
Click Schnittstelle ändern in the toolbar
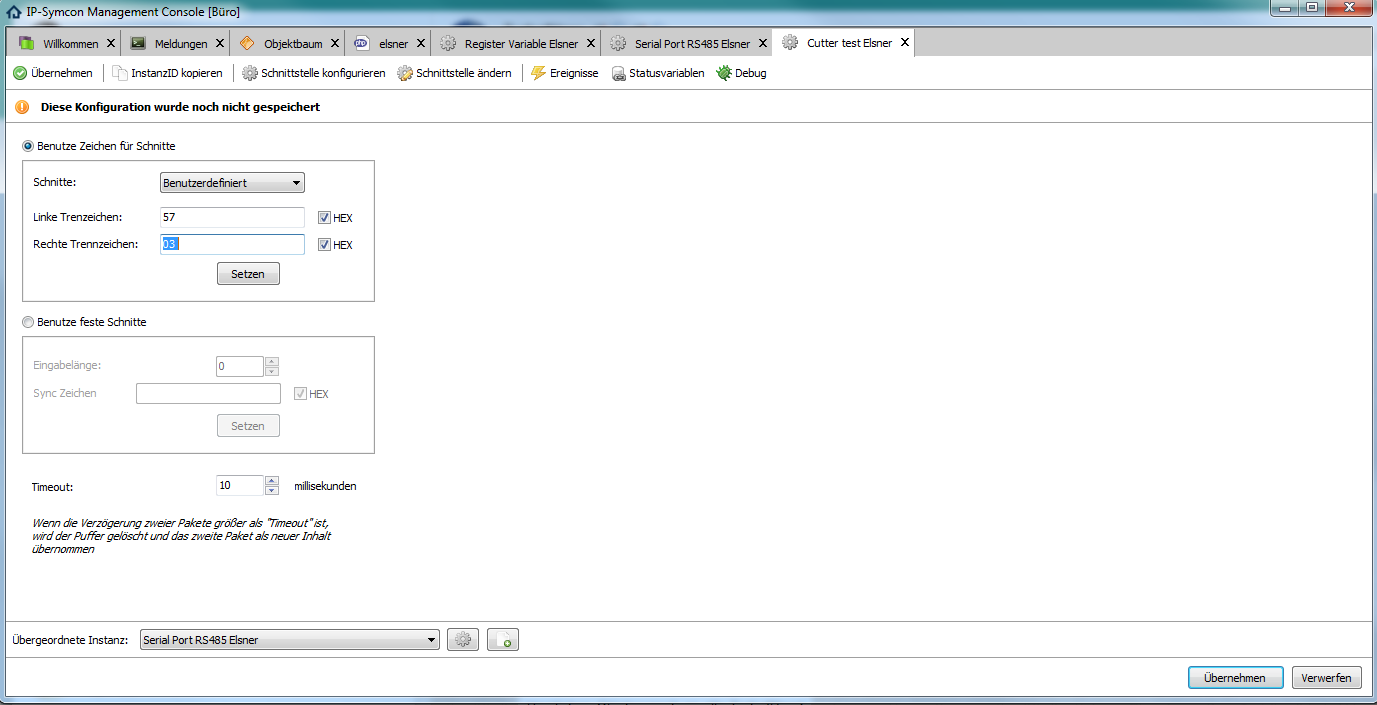454,73
